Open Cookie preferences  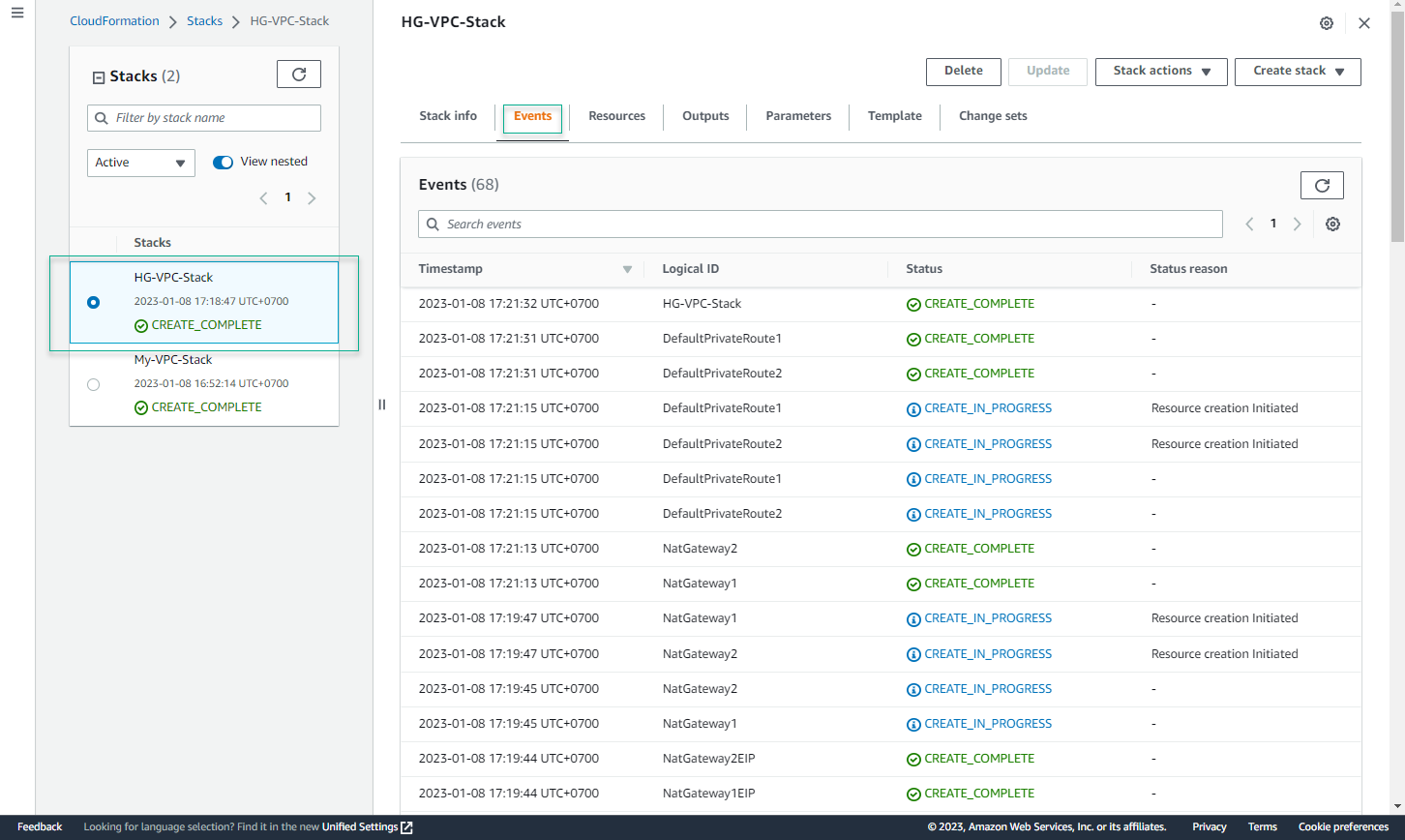(1343, 827)
